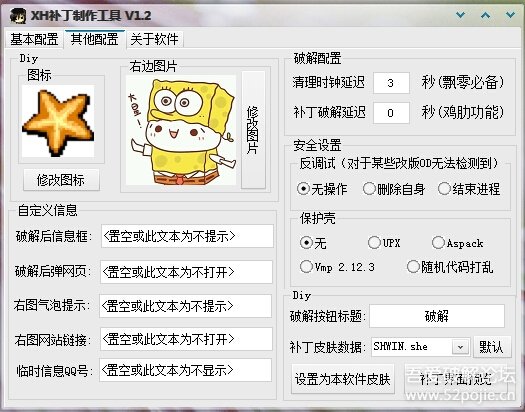Click the 破解后弹网页 text field

click(186, 272)
